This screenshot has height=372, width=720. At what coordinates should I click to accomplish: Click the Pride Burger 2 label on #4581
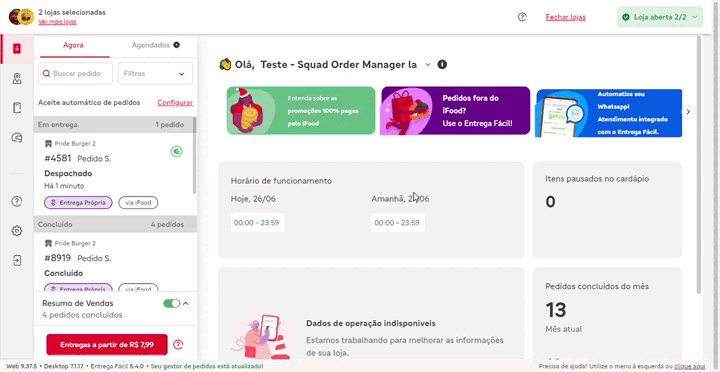pos(75,144)
